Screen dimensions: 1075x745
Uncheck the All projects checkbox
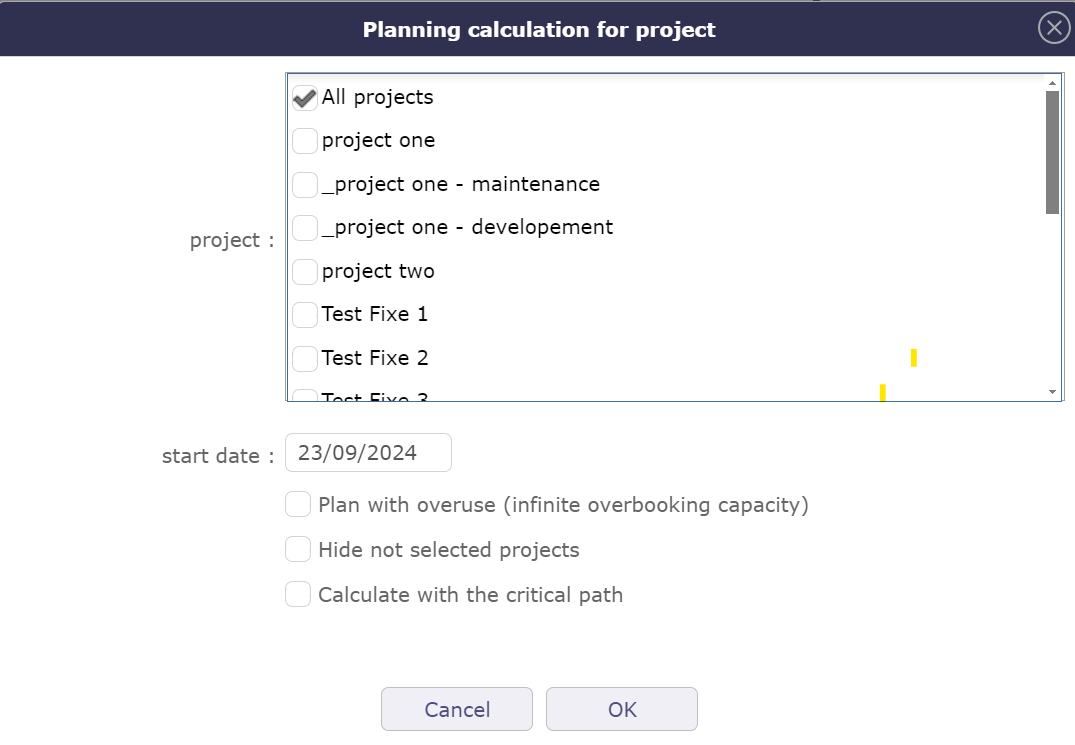click(x=304, y=97)
